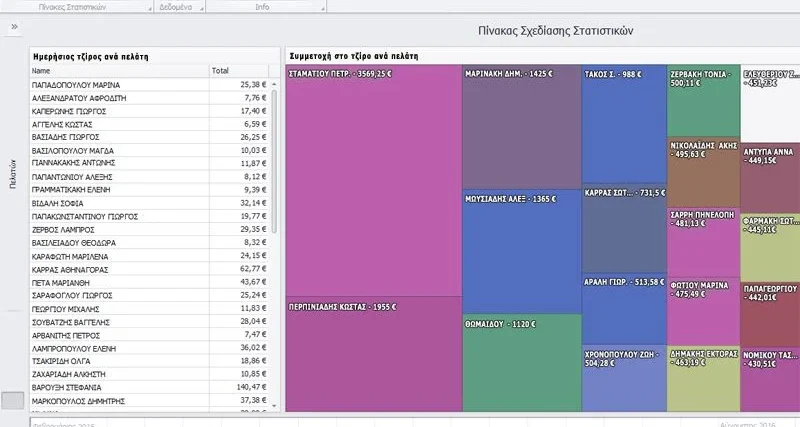This screenshot has height=427, width=800.
Task: Click the ΠΕΡΠΙΝΙΑΔΗΣ ΚΩΣΤΑΣ treemap tile
Action: point(374,354)
